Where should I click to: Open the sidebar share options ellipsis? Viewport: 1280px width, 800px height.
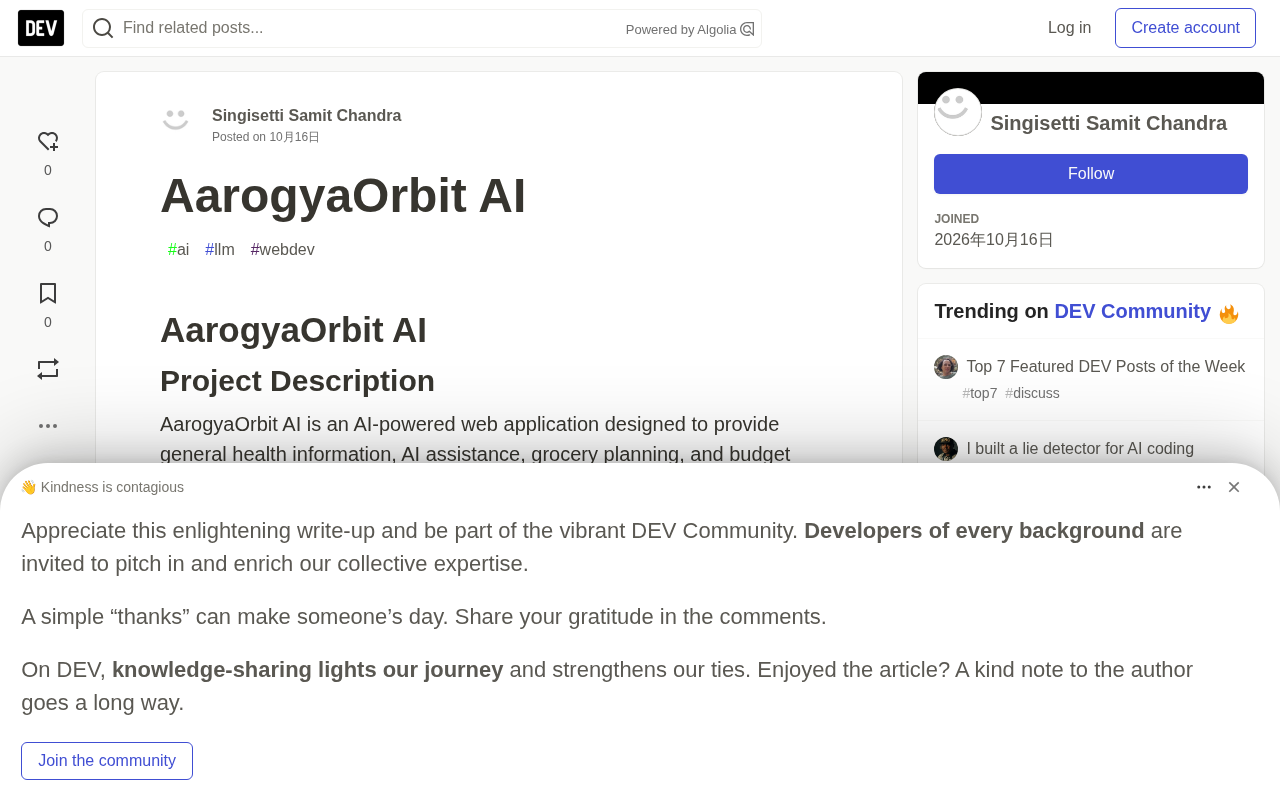pos(48,426)
